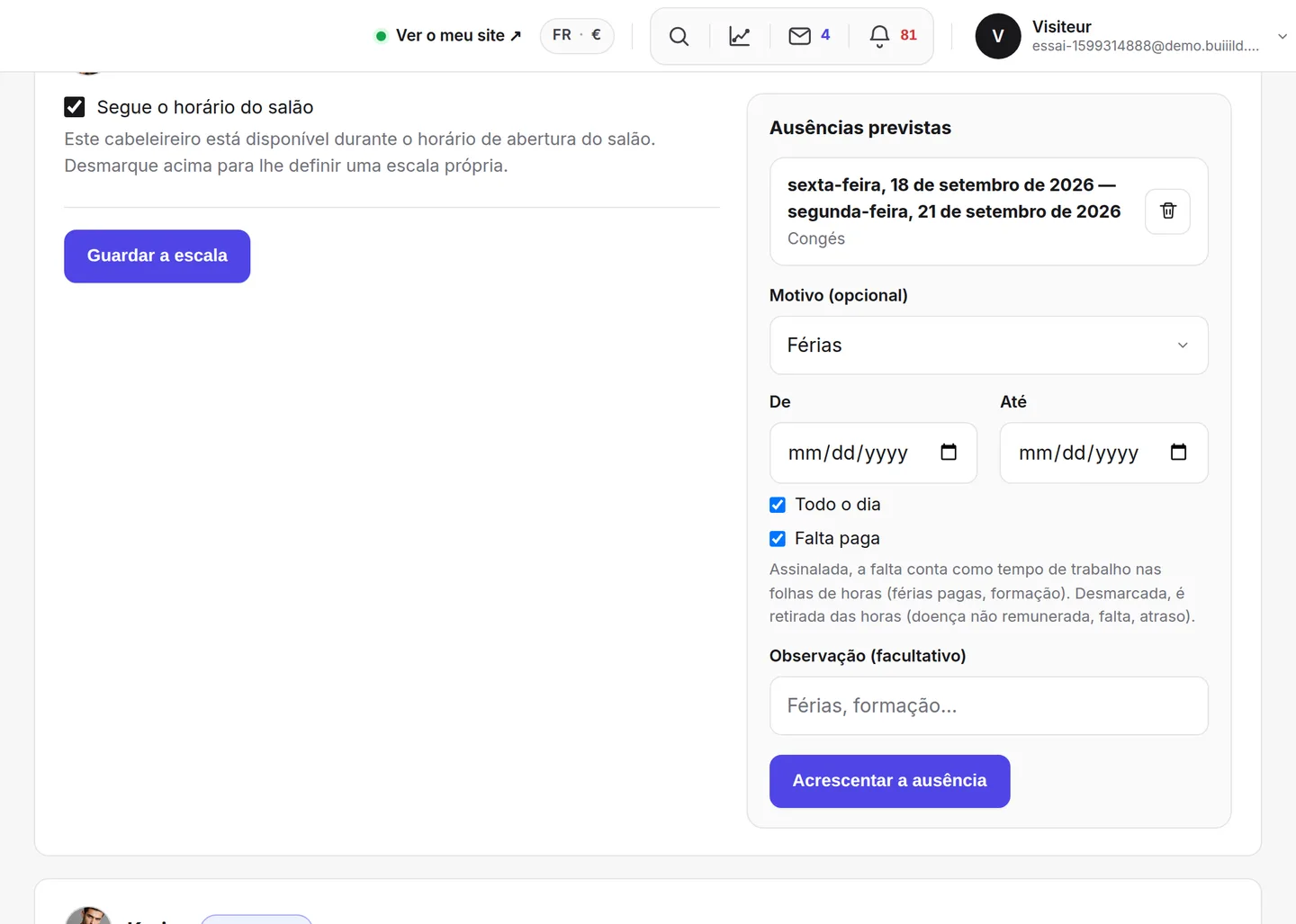Click the Congés absence label
The height and width of the screenshot is (924, 1296).
click(x=816, y=238)
